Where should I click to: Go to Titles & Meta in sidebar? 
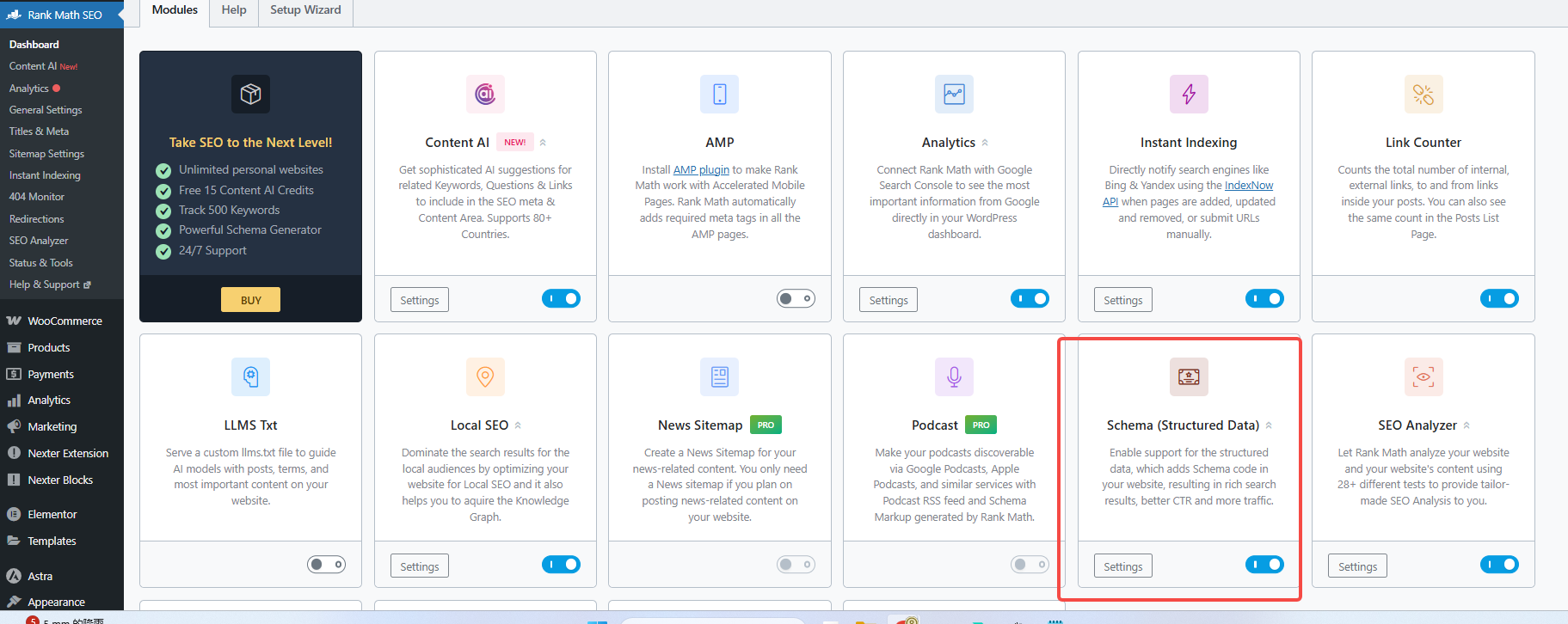coord(39,132)
